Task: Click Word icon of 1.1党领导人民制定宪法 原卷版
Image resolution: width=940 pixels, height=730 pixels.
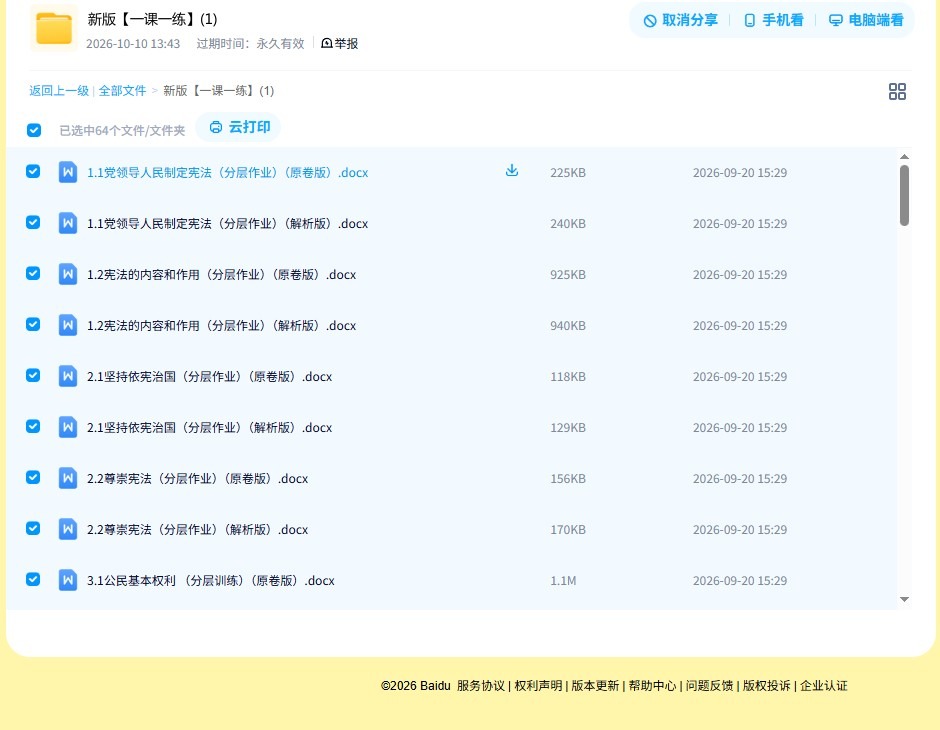Action: tap(68, 172)
